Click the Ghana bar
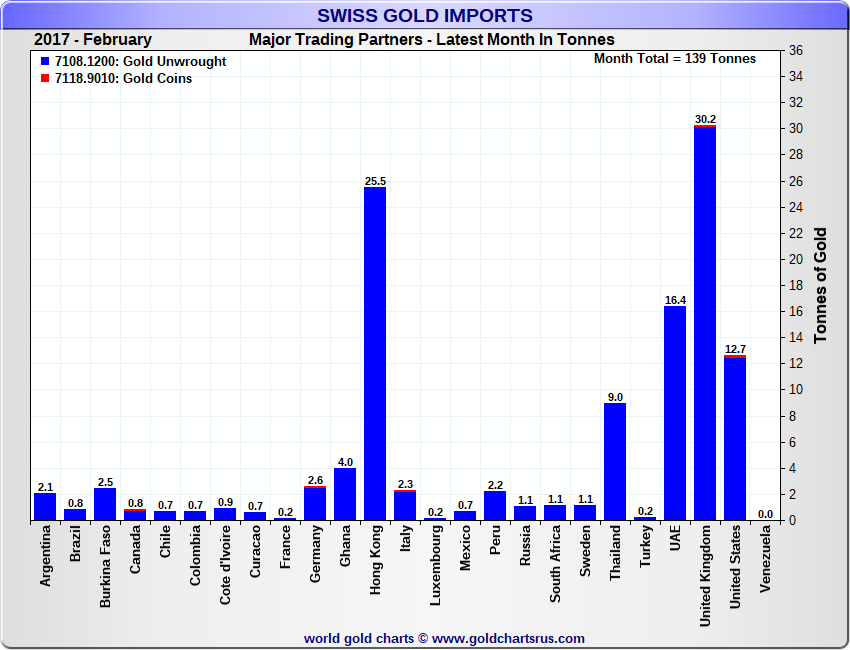This screenshot has width=850, height=650. (345, 494)
